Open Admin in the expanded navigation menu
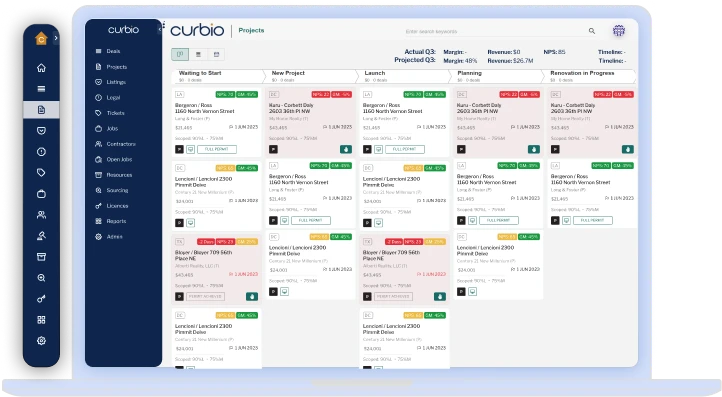722x397 pixels. coord(109,237)
